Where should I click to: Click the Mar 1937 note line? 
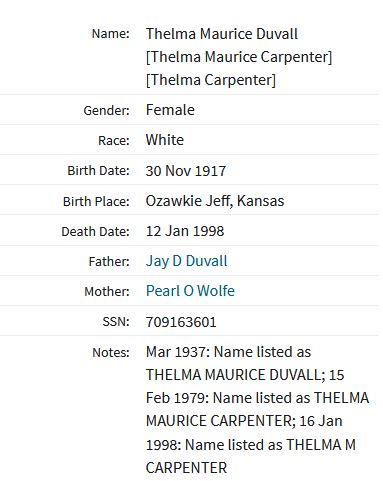point(228,352)
